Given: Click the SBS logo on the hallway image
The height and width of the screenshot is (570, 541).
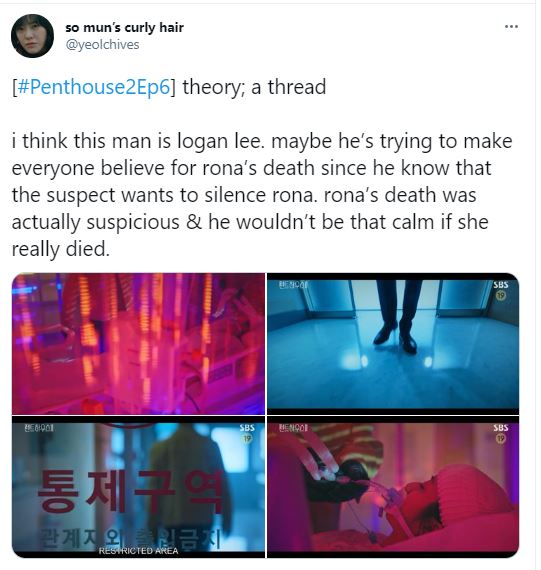Looking at the screenshot, I should tap(501, 285).
